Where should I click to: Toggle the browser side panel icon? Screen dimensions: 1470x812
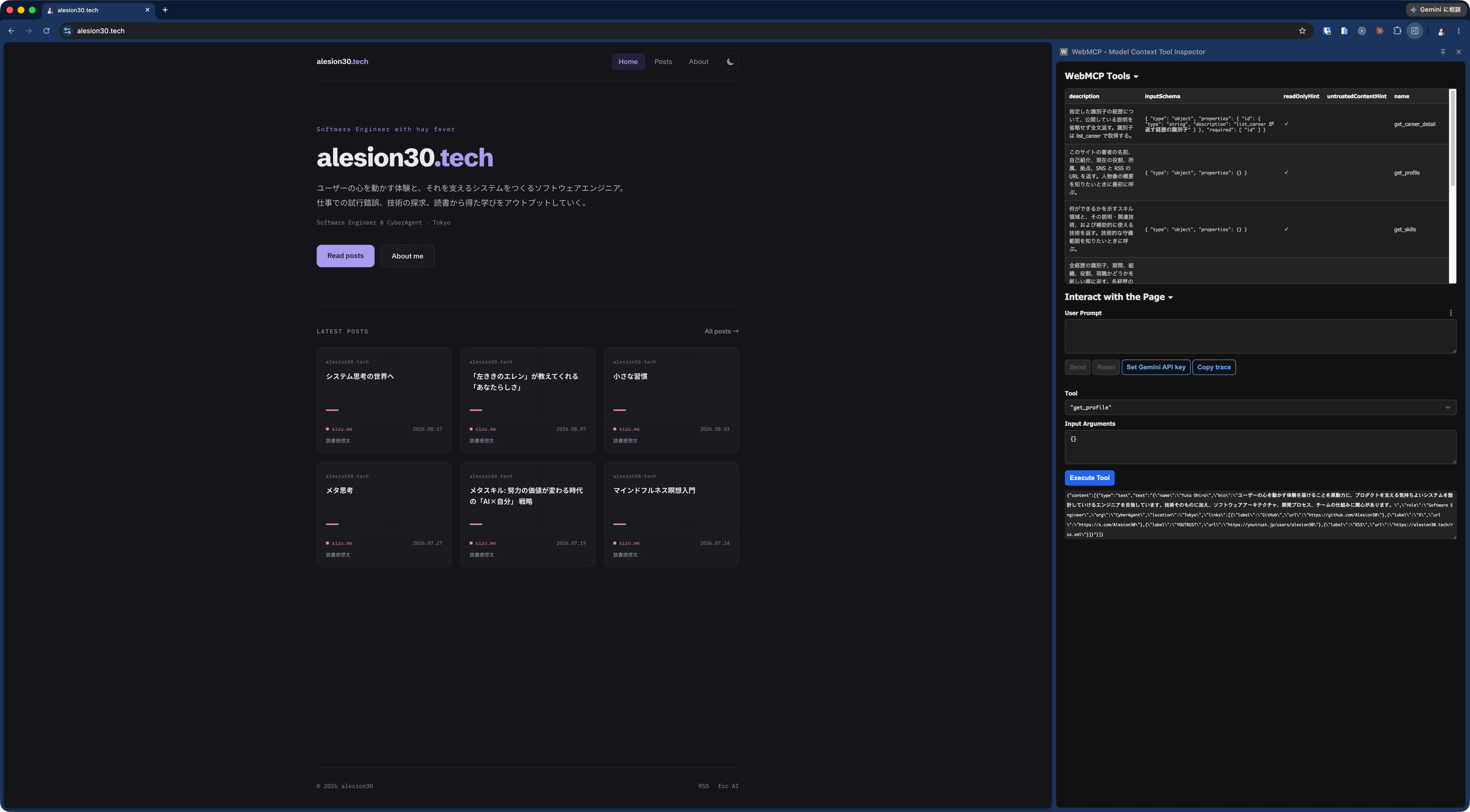point(1415,31)
